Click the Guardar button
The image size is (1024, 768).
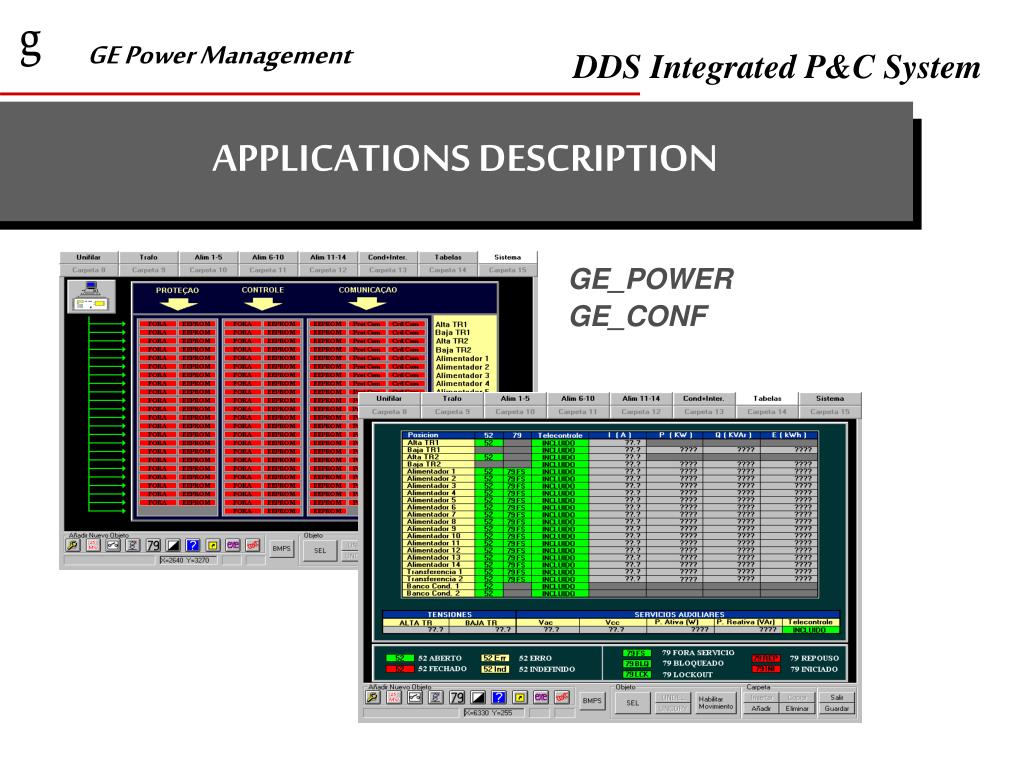pyautogui.click(x=837, y=709)
